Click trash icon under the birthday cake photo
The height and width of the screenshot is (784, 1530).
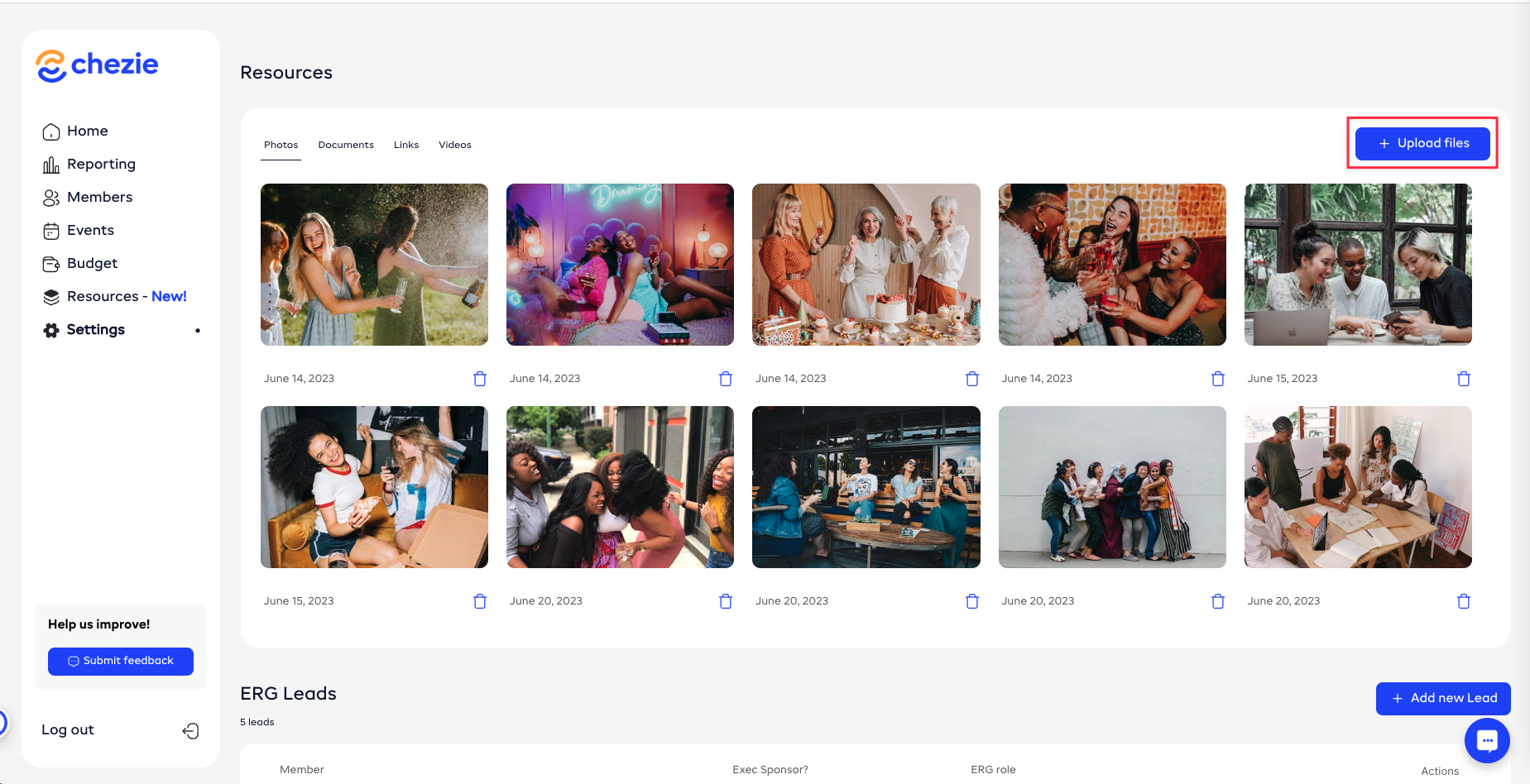click(971, 379)
